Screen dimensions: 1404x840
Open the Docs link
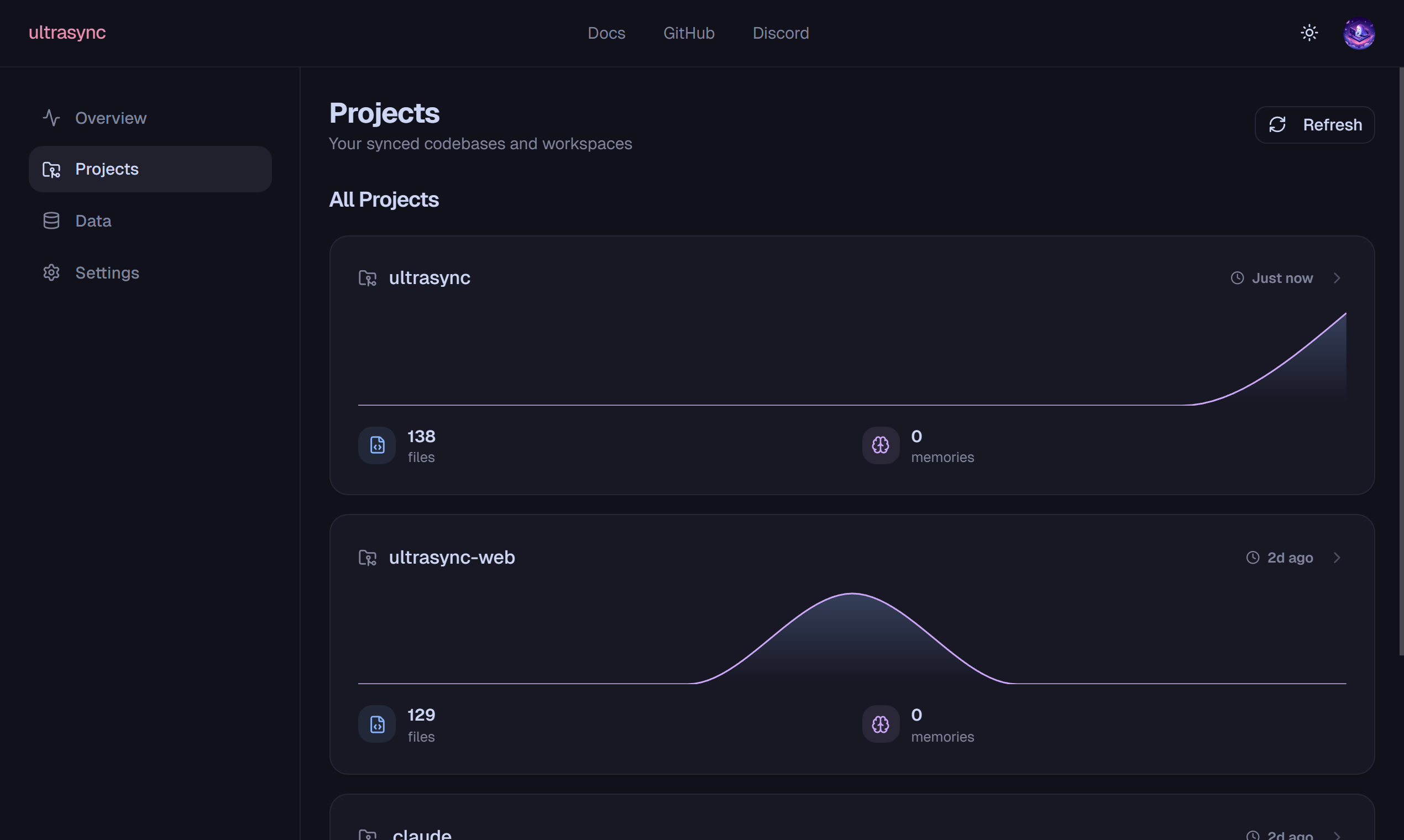(606, 33)
